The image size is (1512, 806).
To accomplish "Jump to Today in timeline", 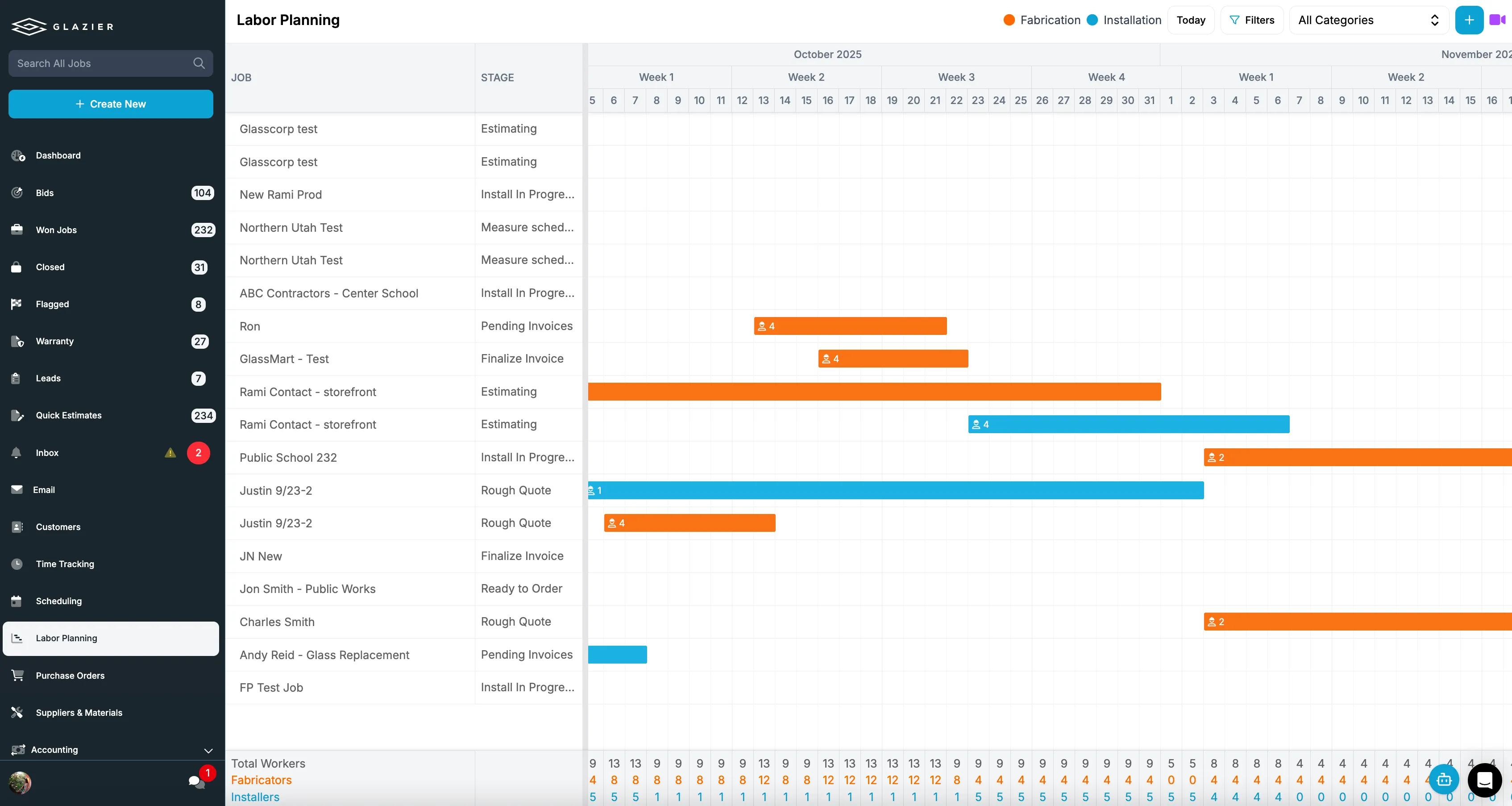I will click(1191, 20).
